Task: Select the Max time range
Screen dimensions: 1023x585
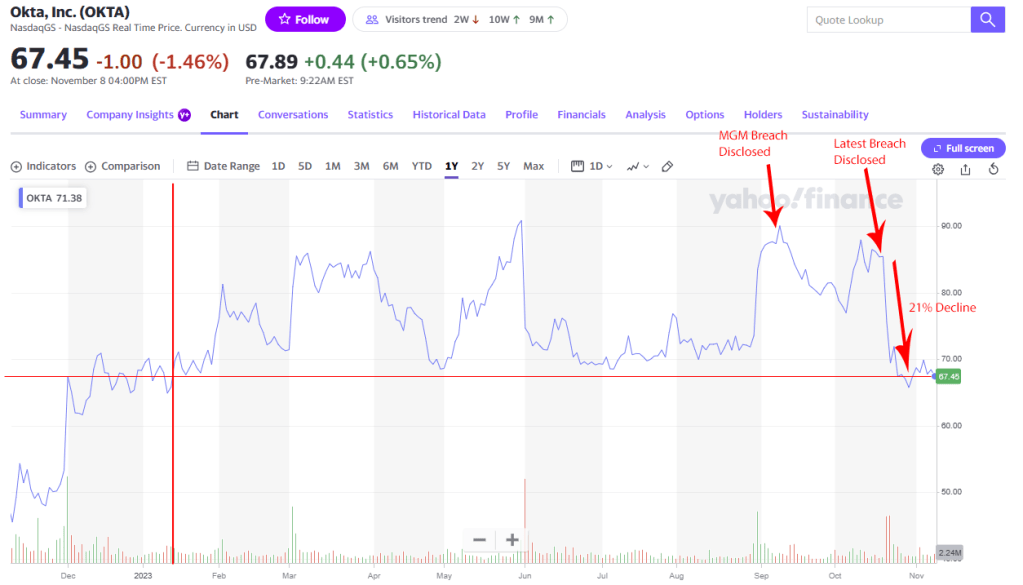Action: (x=533, y=166)
